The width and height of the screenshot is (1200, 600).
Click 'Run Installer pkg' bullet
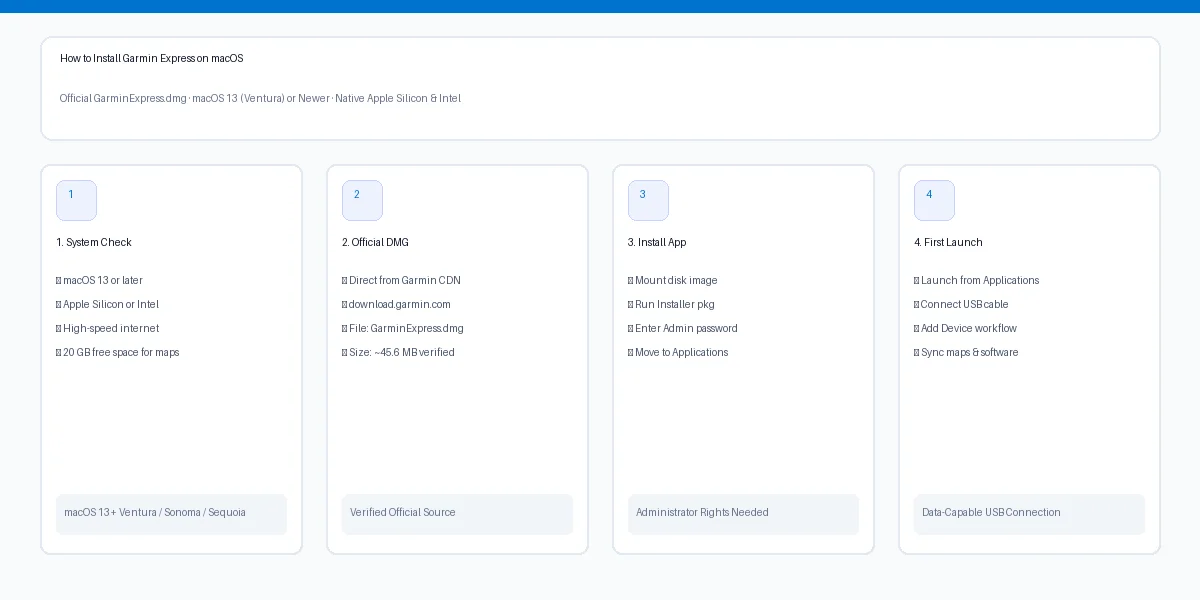[x=671, y=304]
